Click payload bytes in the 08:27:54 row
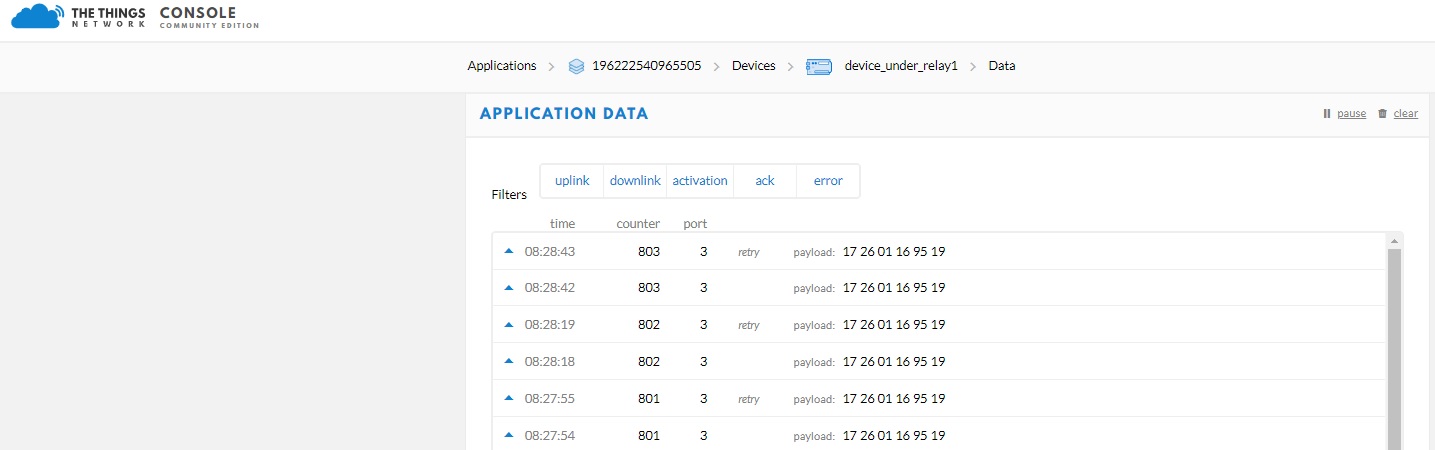Image resolution: width=1435 pixels, height=450 pixels. [x=894, y=436]
